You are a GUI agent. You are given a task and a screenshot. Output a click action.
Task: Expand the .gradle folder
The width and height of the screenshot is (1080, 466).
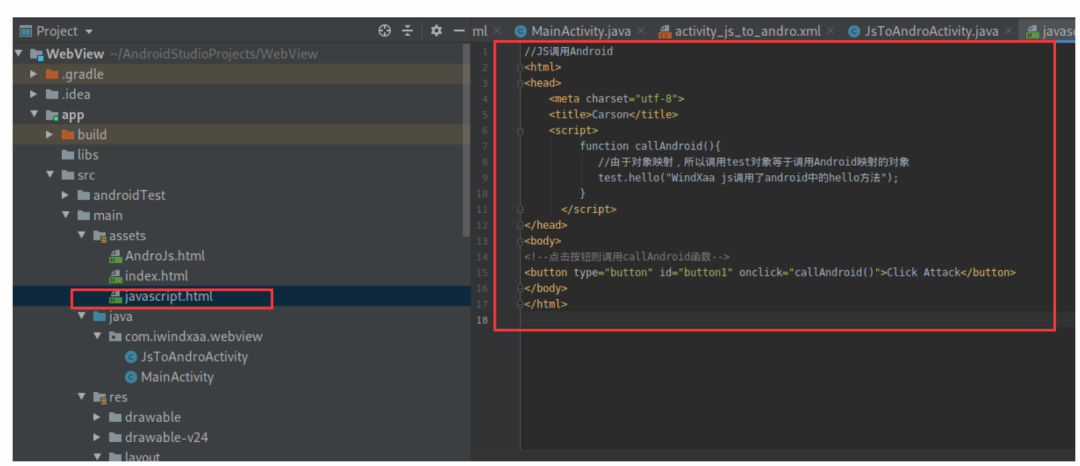[34, 74]
